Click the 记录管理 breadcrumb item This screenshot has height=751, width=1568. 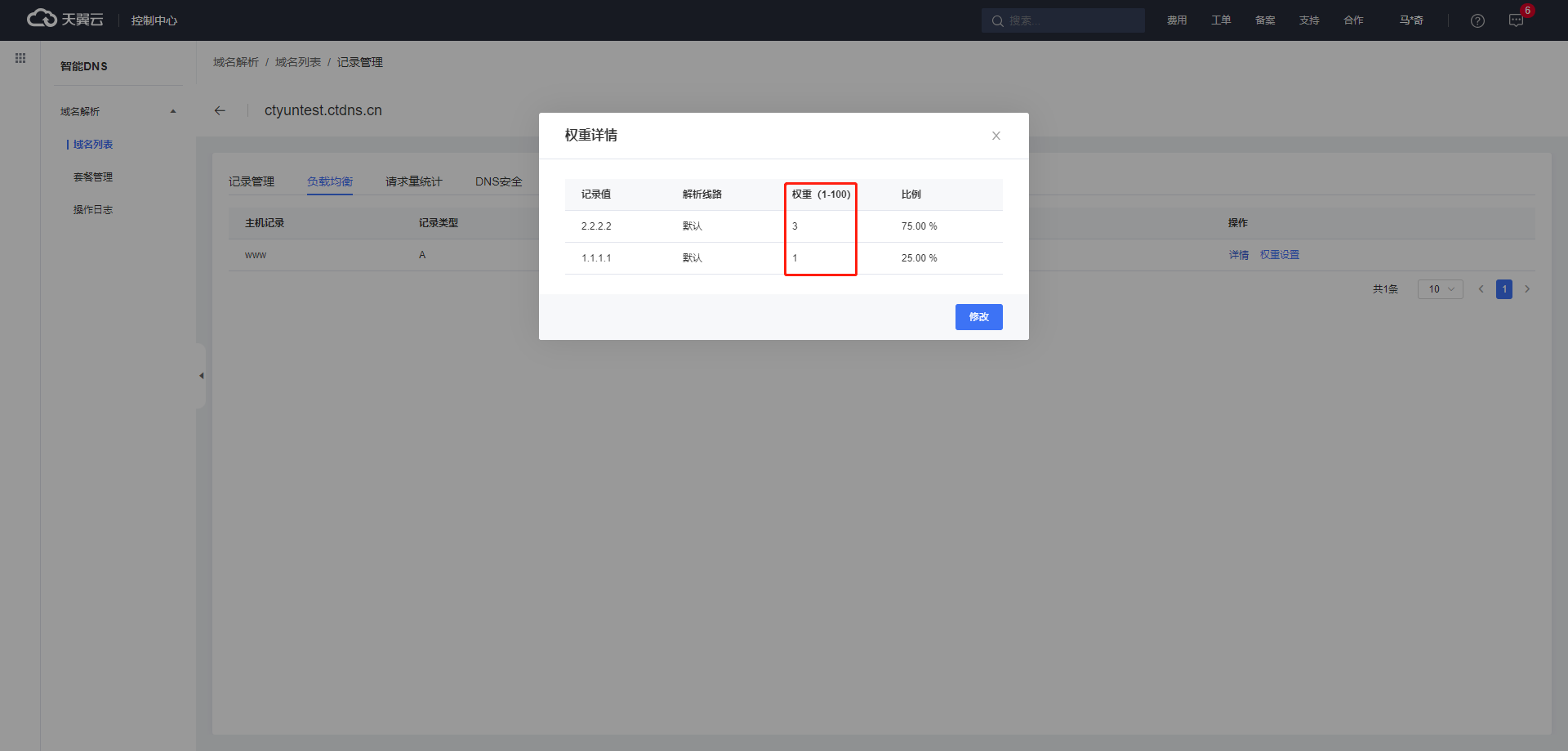pos(360,62)
